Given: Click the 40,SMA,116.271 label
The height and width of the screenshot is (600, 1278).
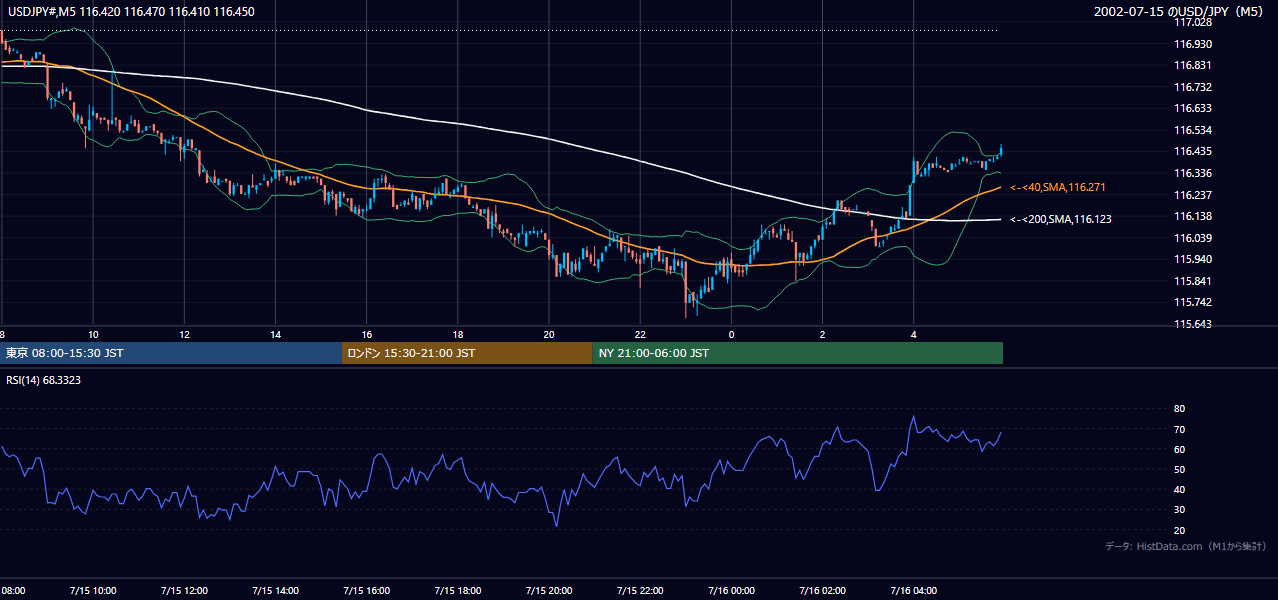Looking at the screenshot, I should tap(1058, 187).
